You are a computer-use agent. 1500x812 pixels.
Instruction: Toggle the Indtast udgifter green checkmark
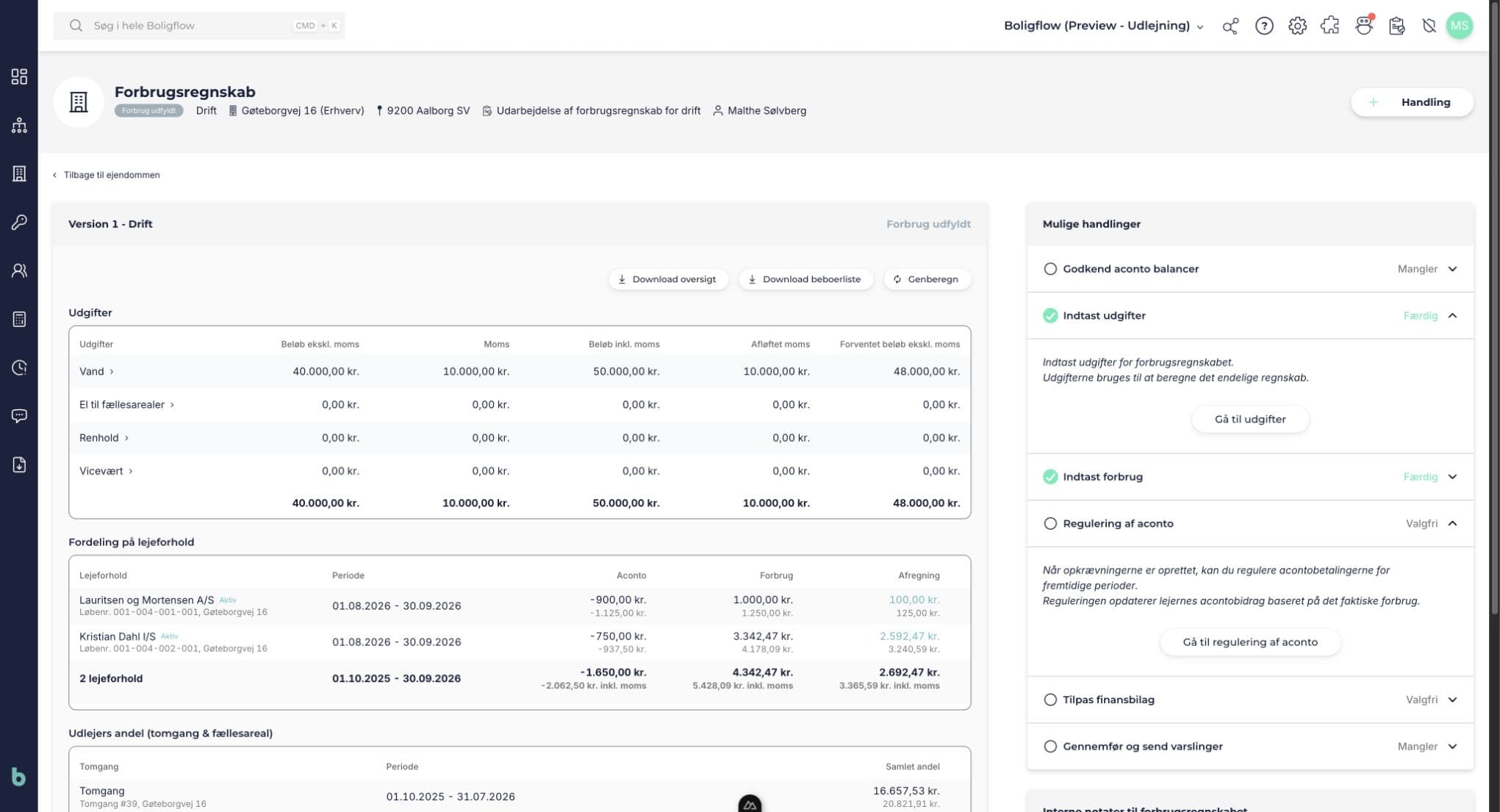(x=1050, y=315)
